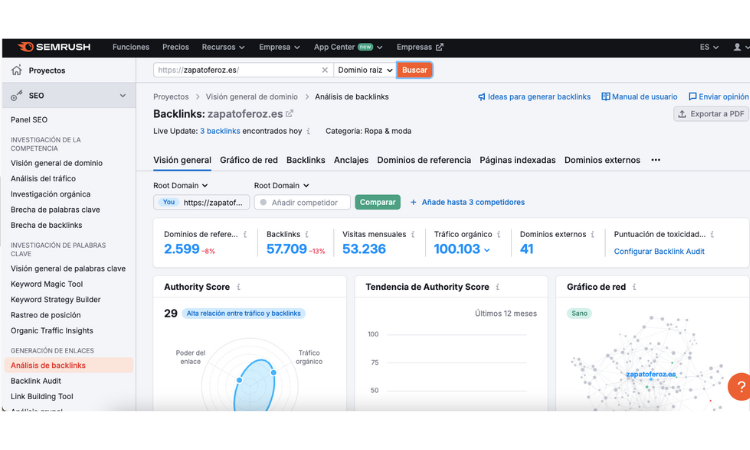Click info icon beside Authority Score title
750x450 pixels.
pyautogui.click(x=239, y=287)
